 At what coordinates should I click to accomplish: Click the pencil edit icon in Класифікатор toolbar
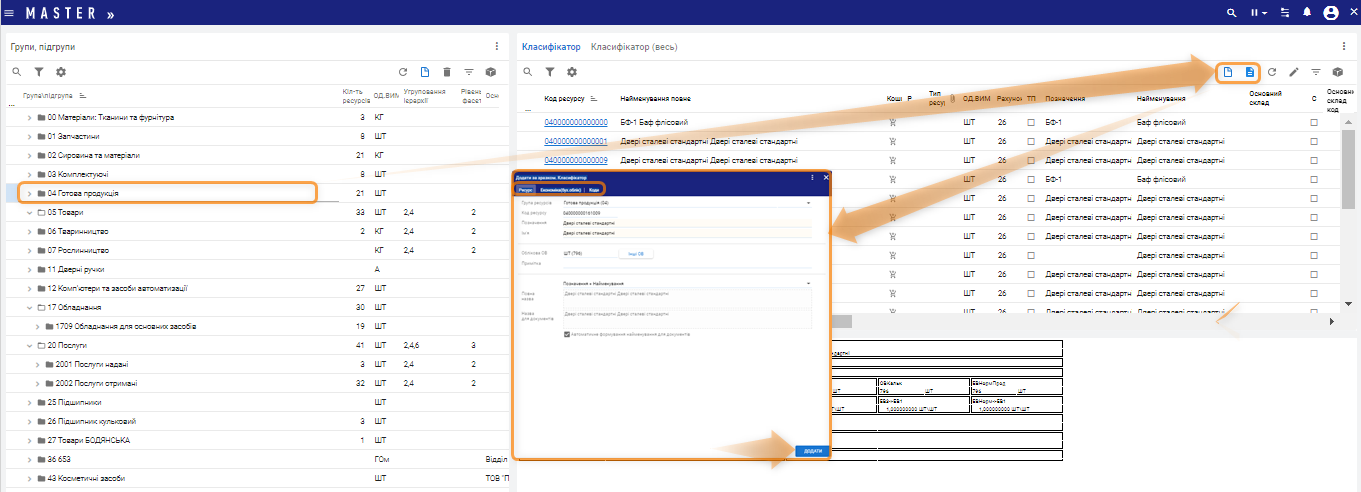1294,72
